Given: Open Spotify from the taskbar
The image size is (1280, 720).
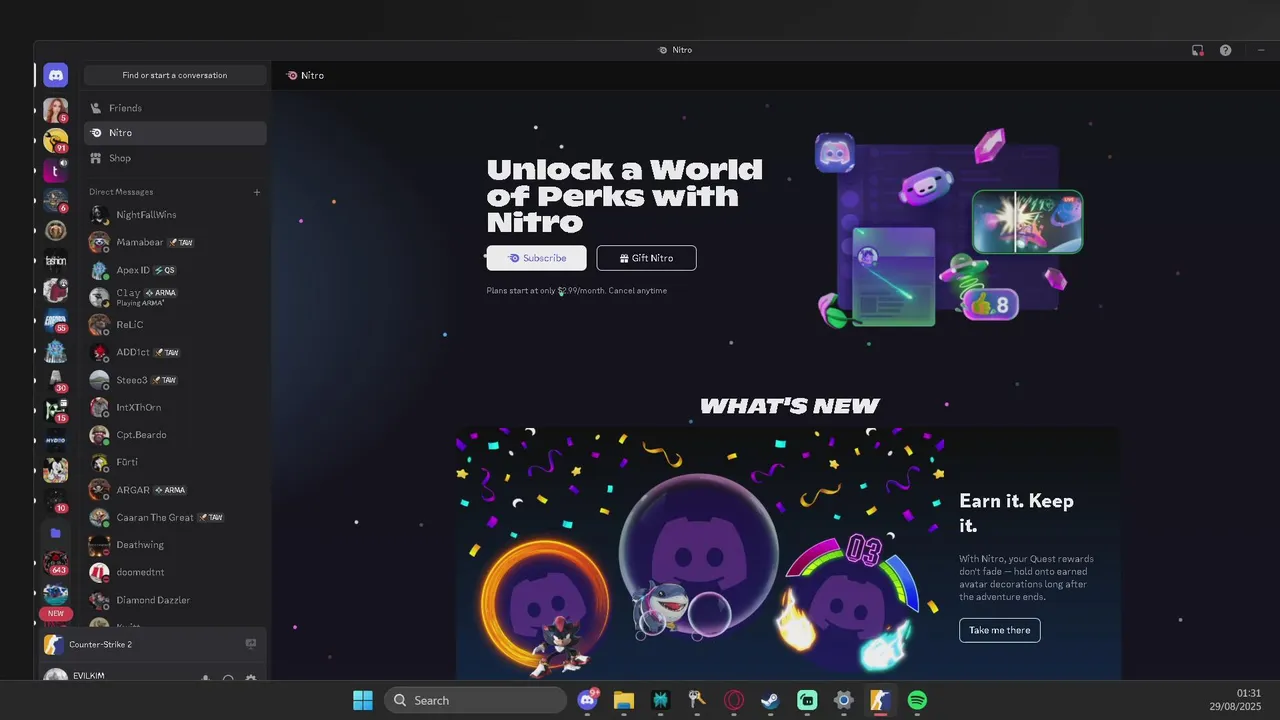Looking at the screenshot, I should 917,700.
